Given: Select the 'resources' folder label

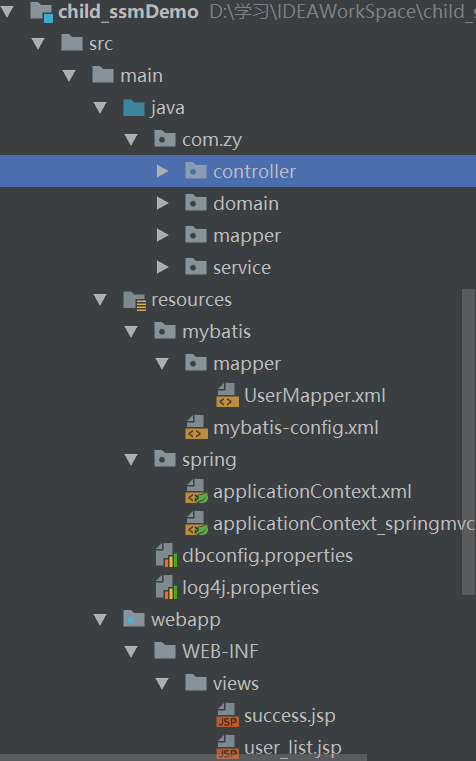Looking at the screenshot, I should (x=192, y=299).
